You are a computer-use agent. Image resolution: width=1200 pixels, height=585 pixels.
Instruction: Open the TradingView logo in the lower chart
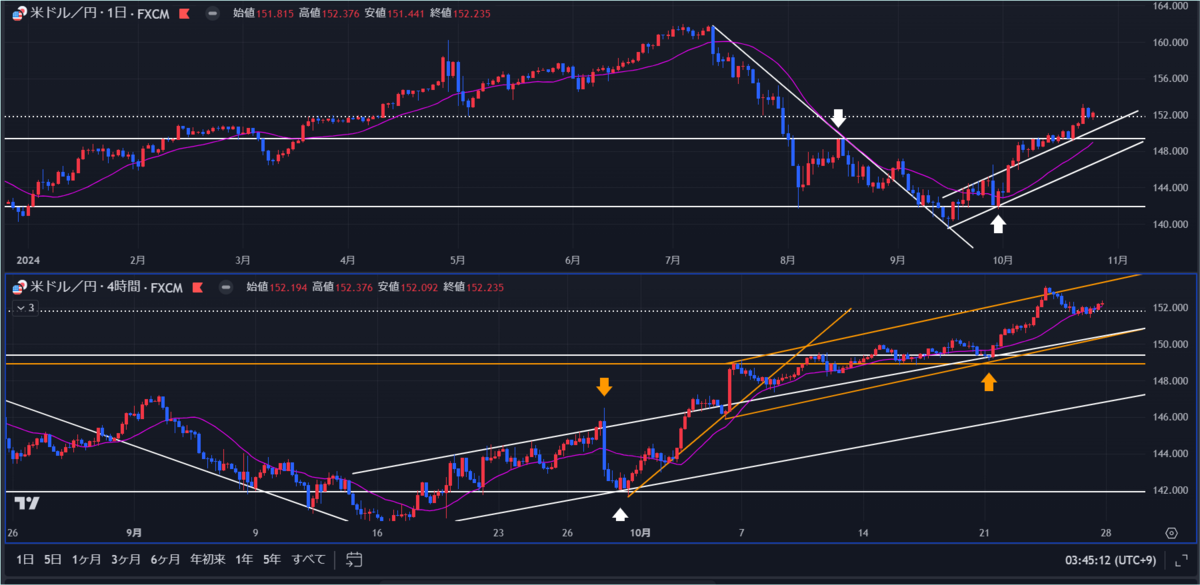click(x=27, y=503)
